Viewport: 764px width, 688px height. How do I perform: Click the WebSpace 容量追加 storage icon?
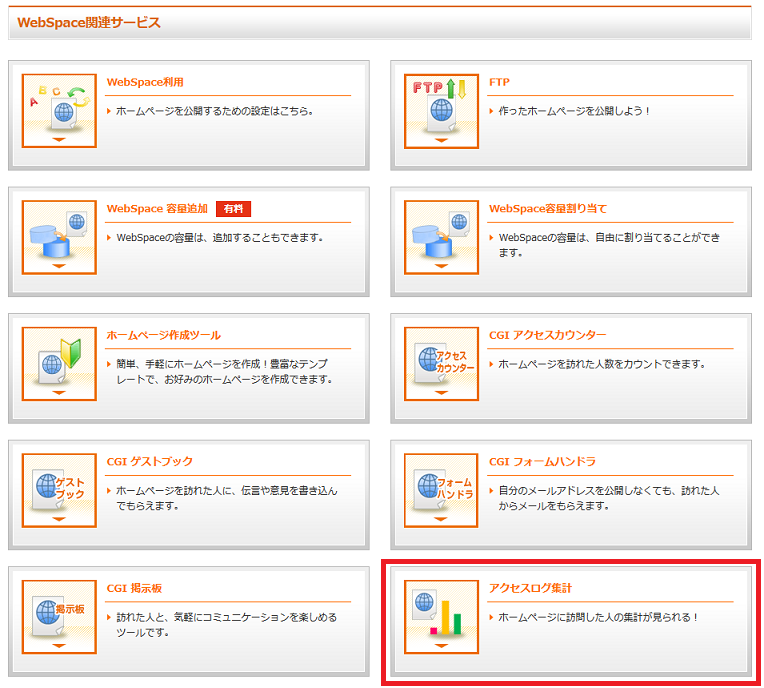click(x=59, y=237)
